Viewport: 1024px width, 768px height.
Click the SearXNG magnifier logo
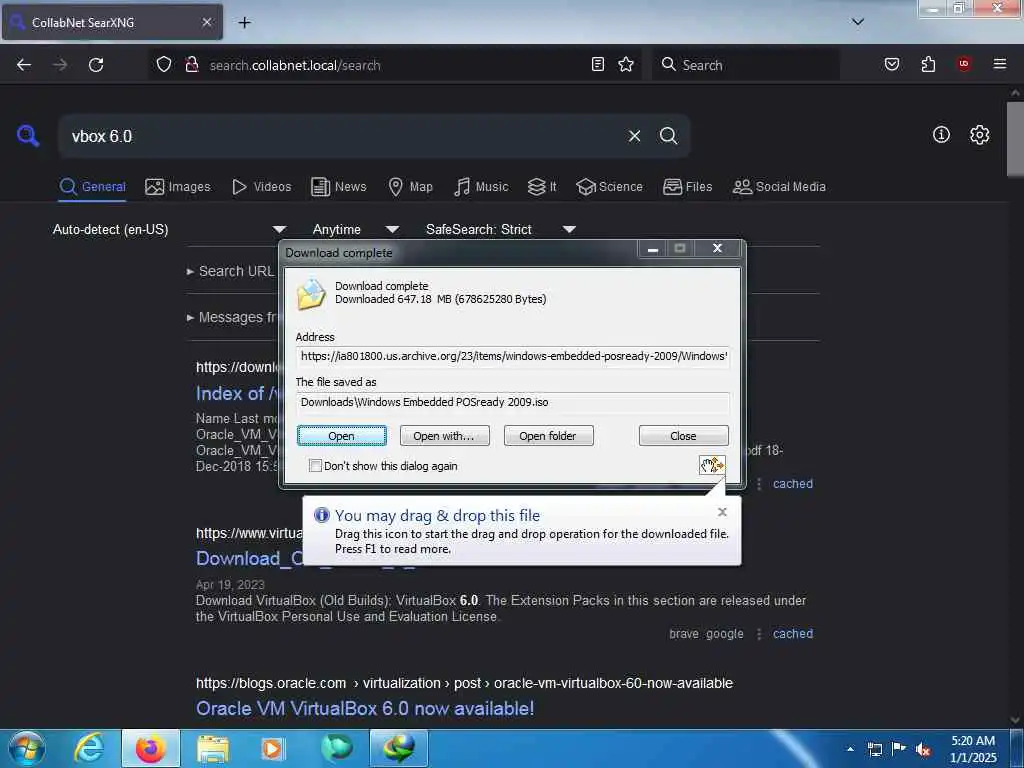[x=27, y=136]
